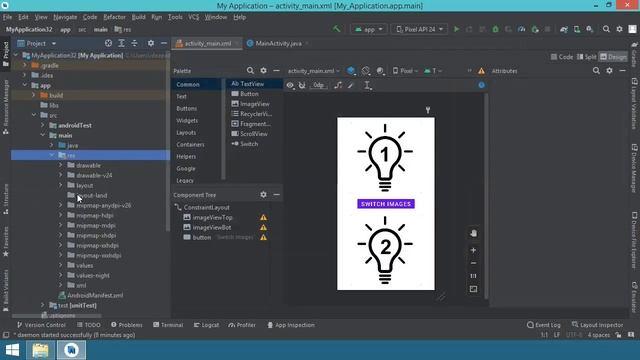Click the Debug app bug icon

click(x=496, y=29)
